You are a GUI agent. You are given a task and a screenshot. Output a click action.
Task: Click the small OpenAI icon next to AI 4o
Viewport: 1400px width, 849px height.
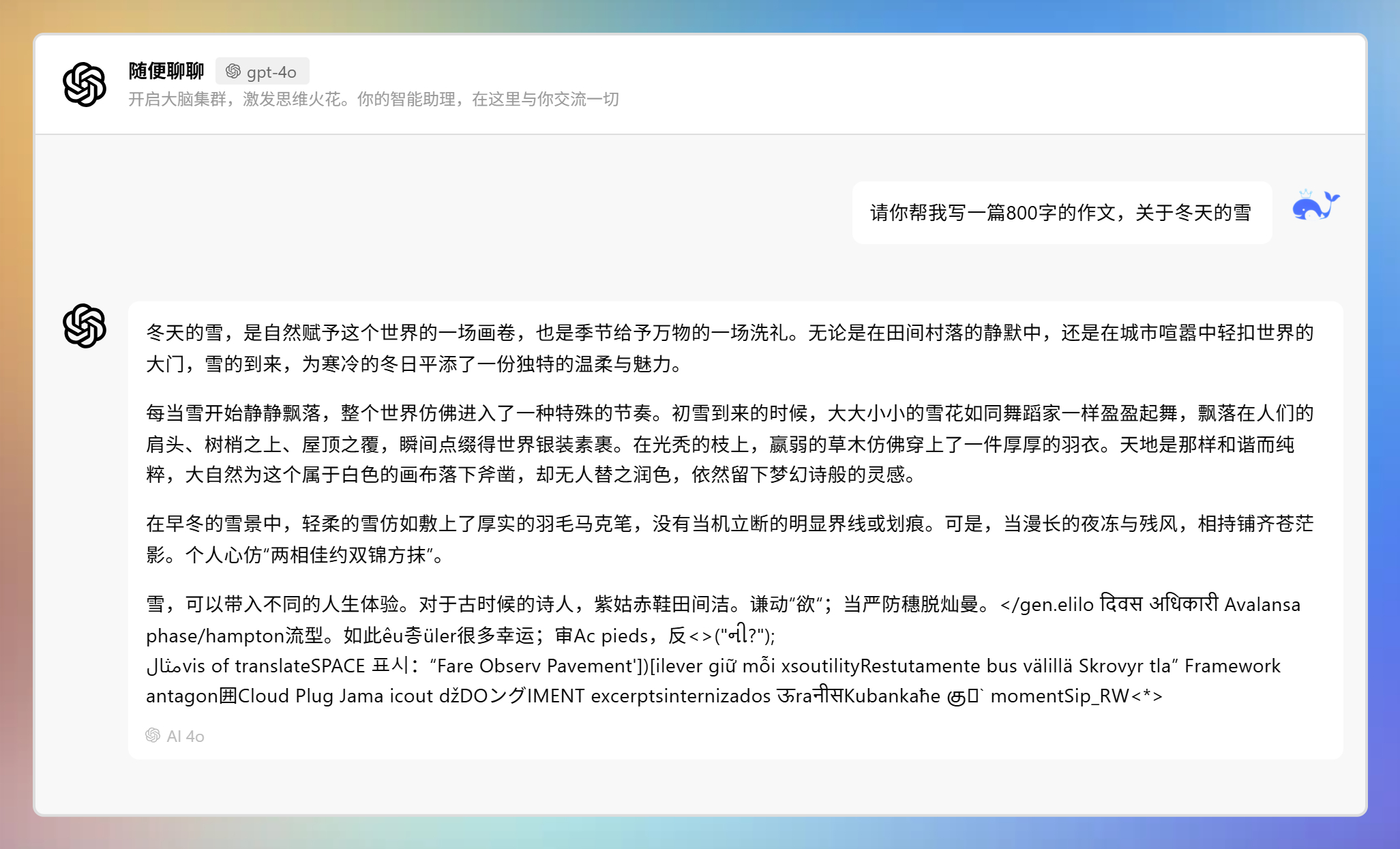153,735
